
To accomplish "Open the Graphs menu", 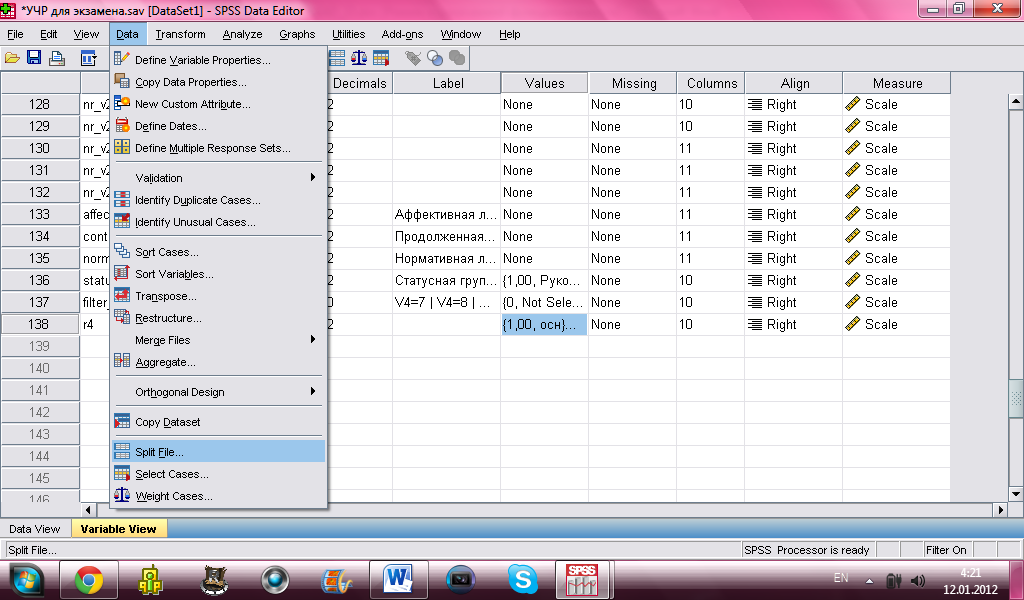I will click(x=296, y=34).
